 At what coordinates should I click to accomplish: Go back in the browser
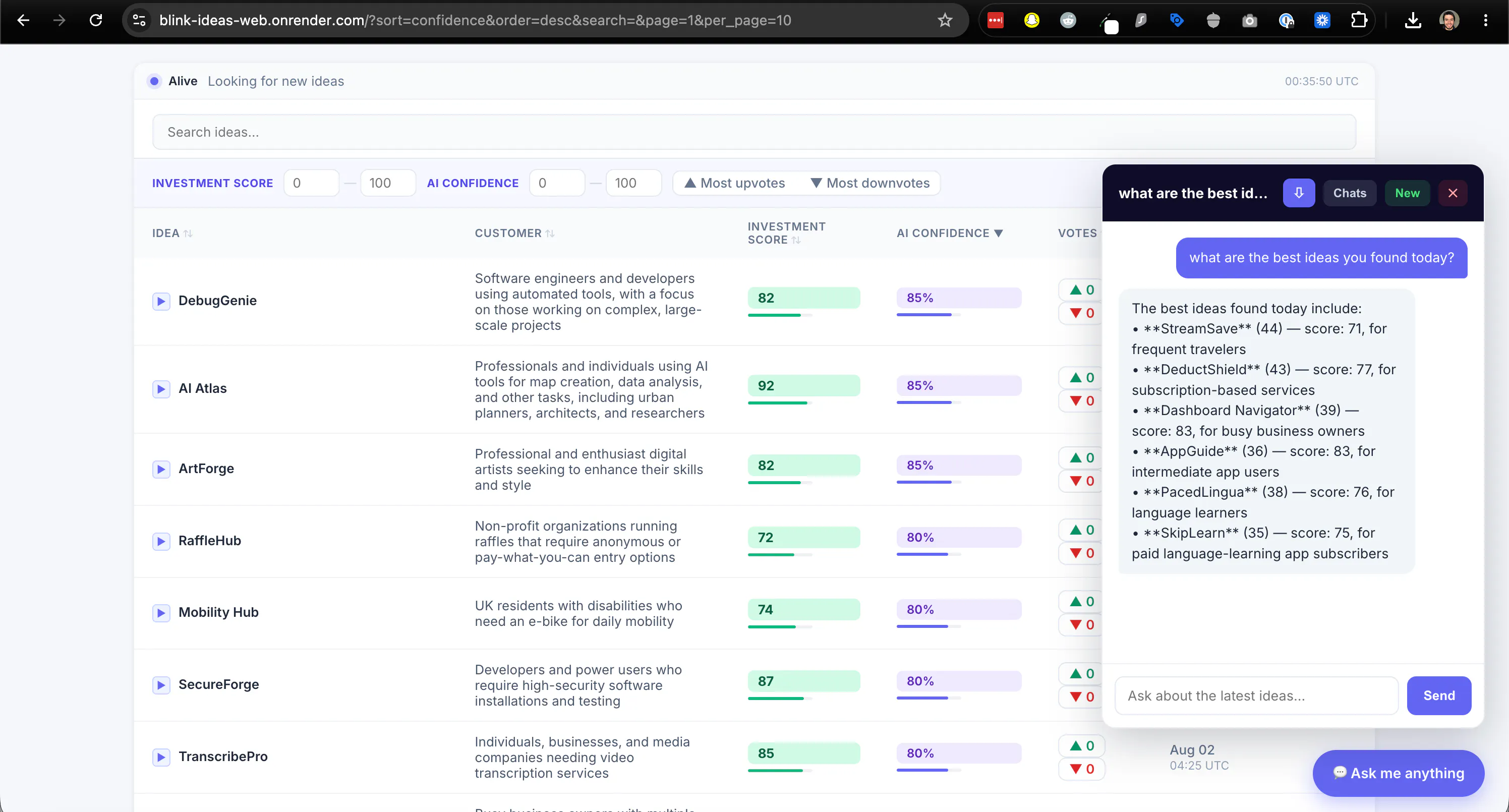tap(23, 21)
